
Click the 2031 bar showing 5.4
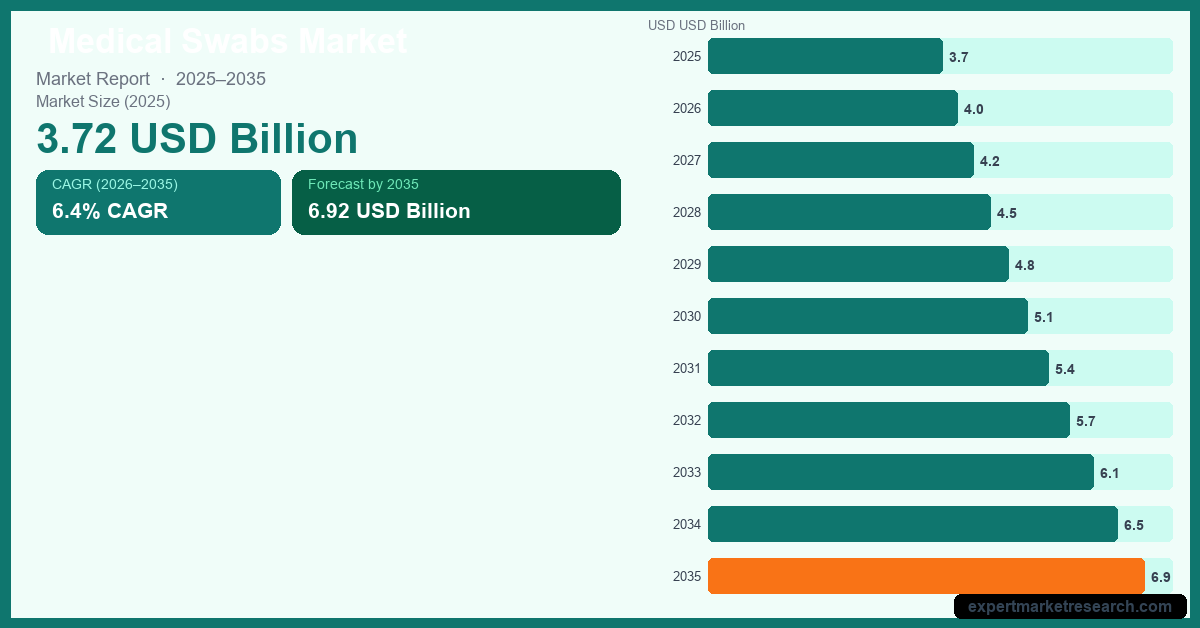point(878,368)
